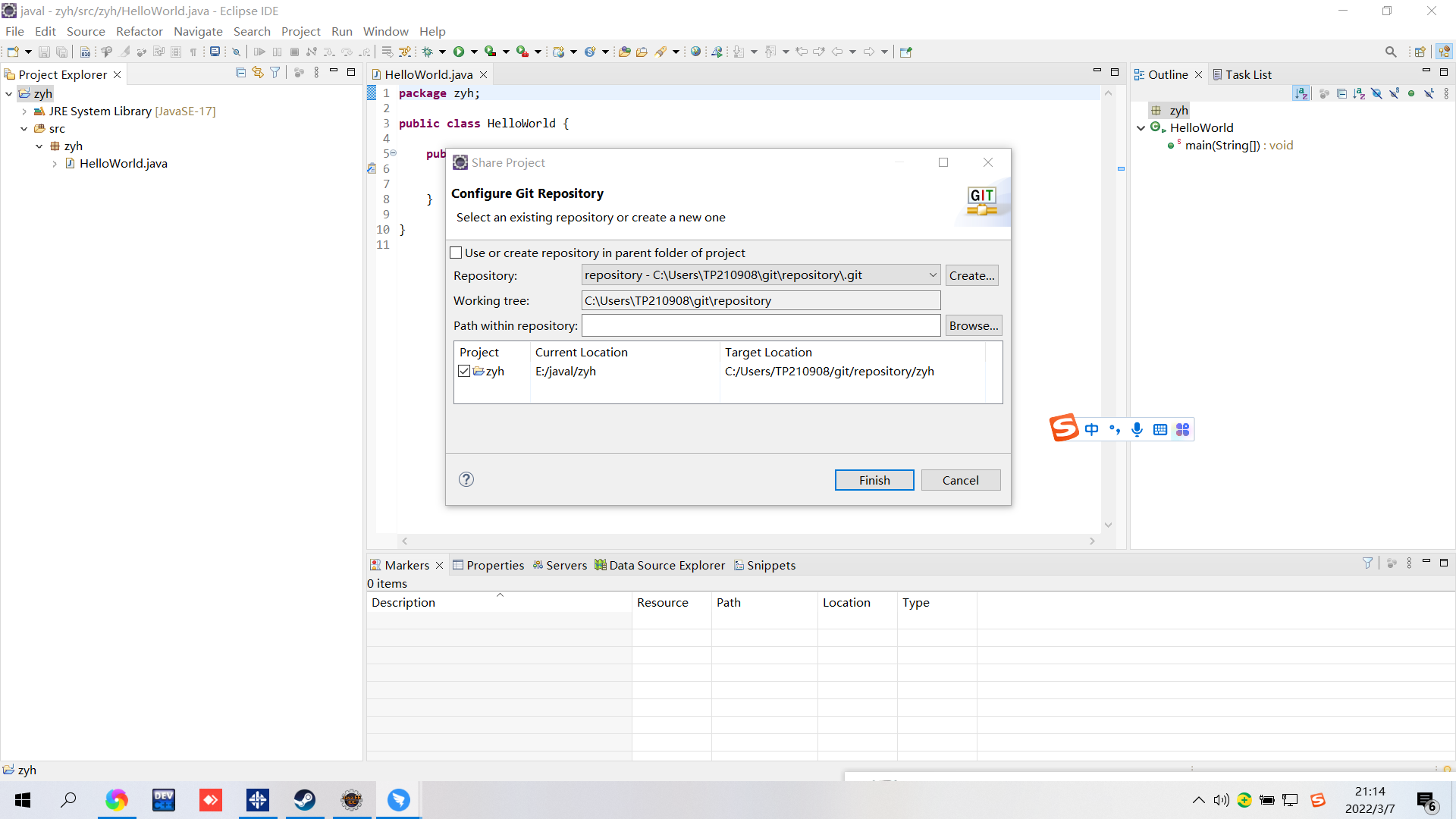The height and width of the screenshot is (819, 1456).
Task: Click the Create... repository button
Action: pos(971,275)
